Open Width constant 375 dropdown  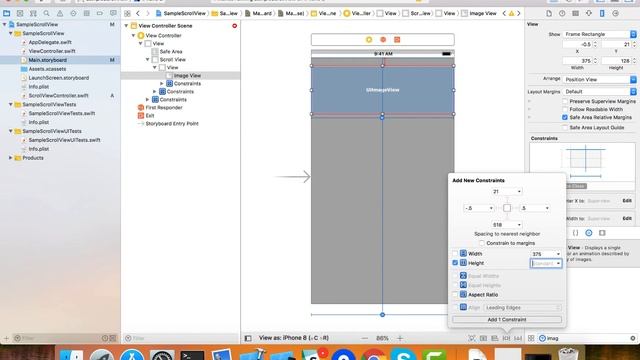click(x=558, y=254)
